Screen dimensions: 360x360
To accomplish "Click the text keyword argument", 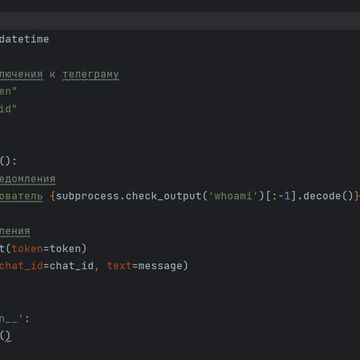I will (x=119, y=266).
